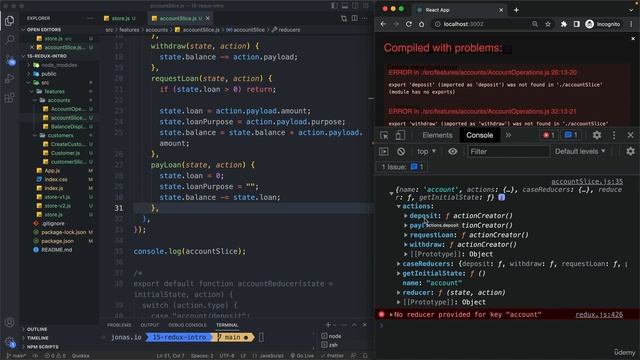Open the OUTPUT panel tab
Image resolution: width=640 pixels, height=360 pixels.
click(149, 325)
